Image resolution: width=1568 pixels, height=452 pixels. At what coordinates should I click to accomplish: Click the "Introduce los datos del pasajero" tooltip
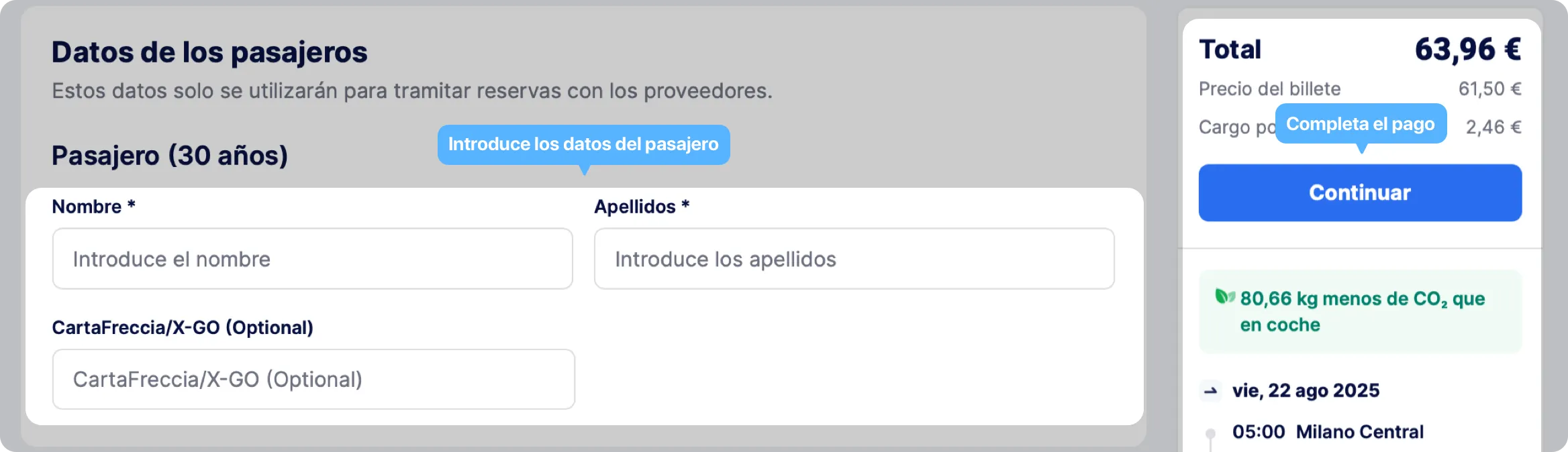583,144
